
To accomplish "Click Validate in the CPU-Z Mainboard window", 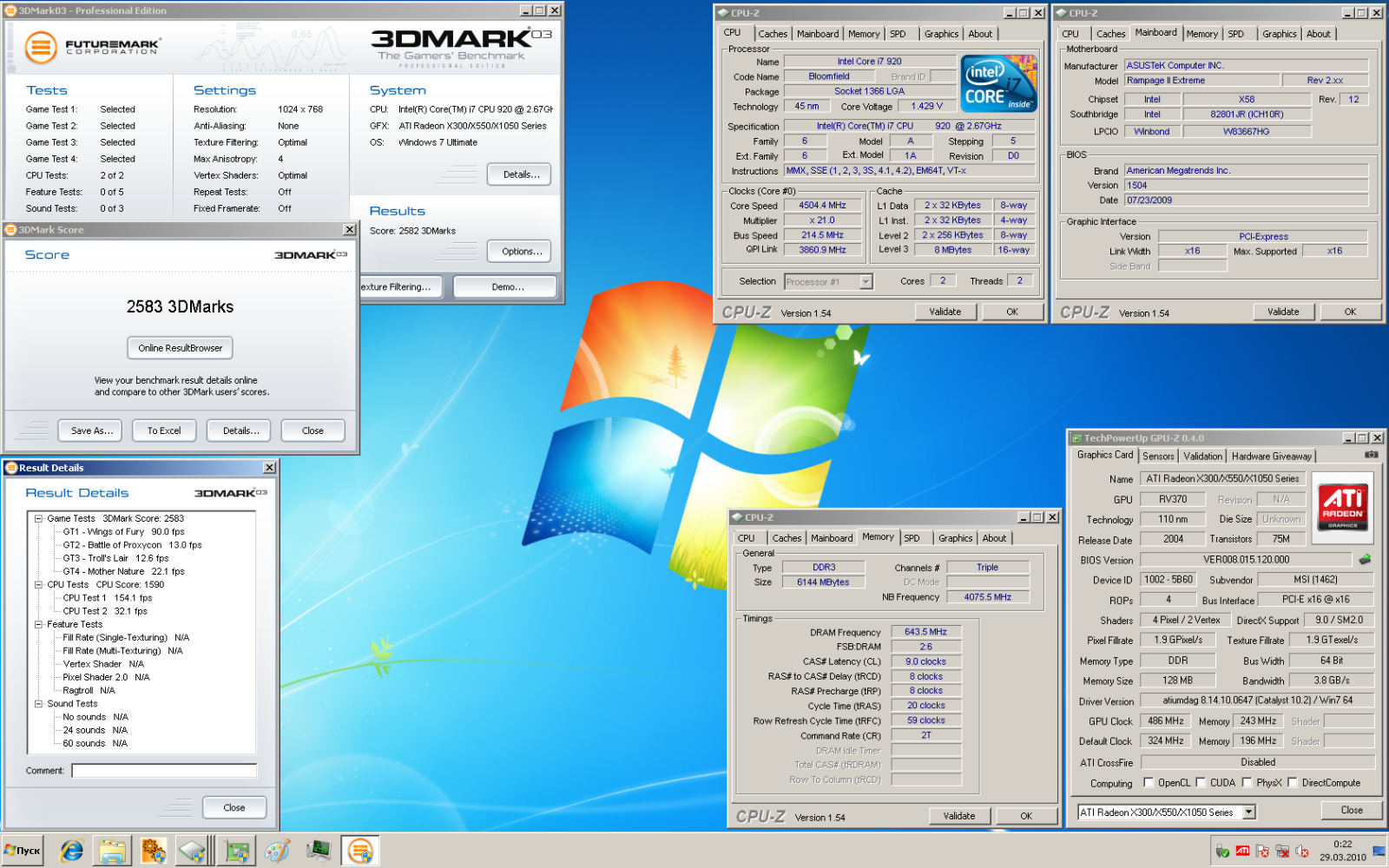I will click(x=1283, y=312).
